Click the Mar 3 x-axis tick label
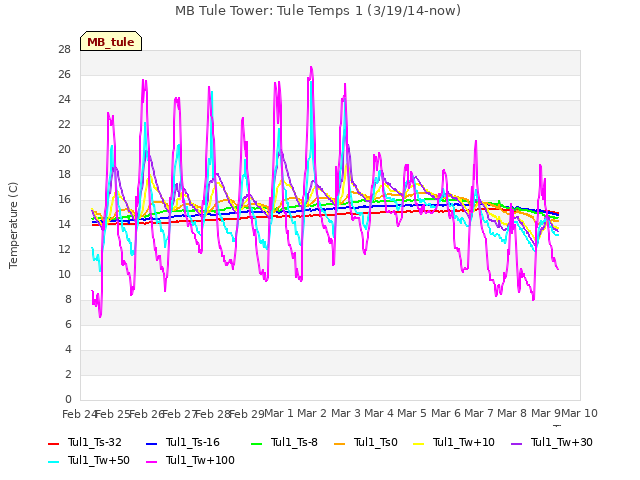 click(x=346, y=413)
